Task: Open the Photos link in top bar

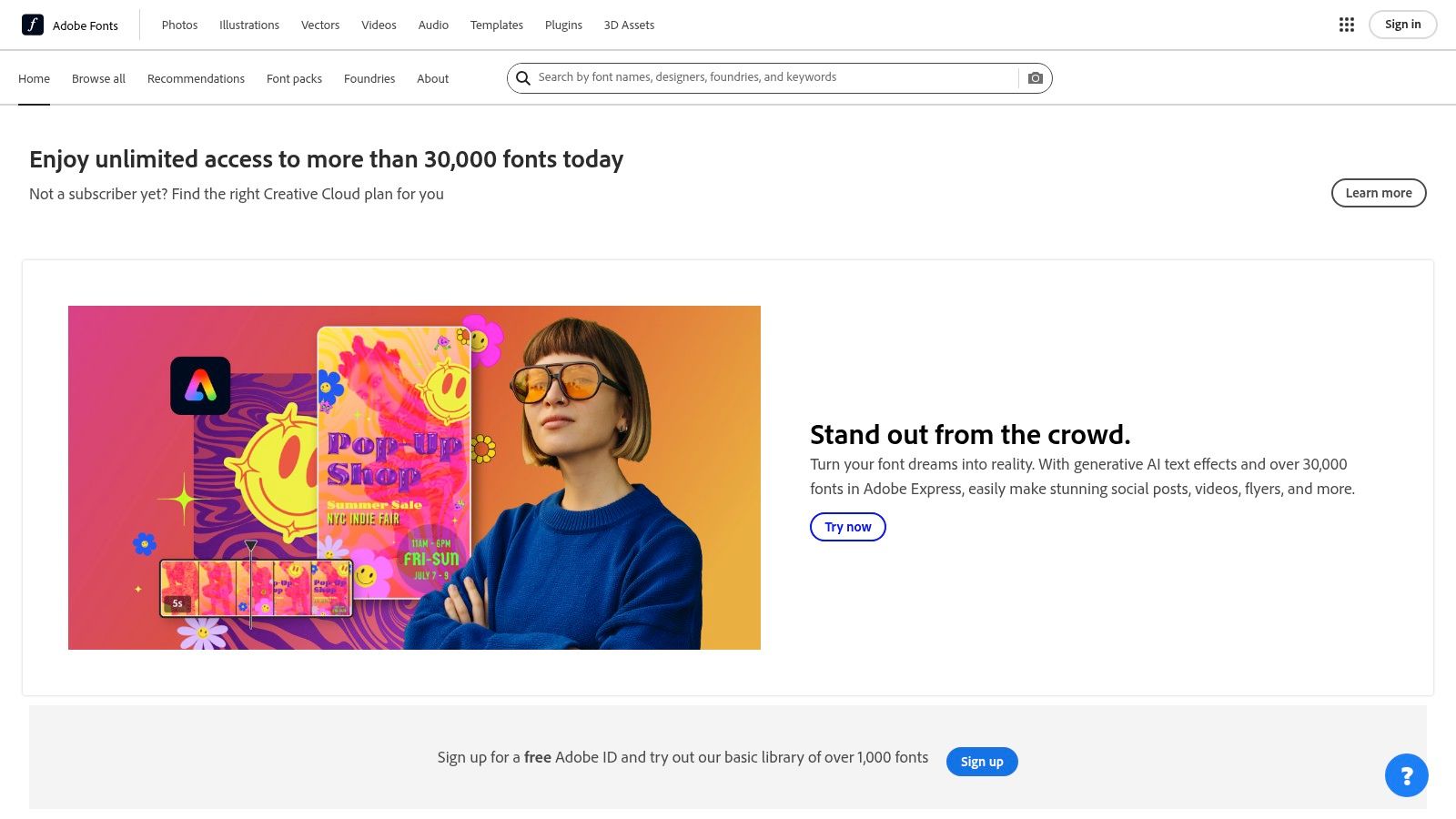Action: (179, 25)
